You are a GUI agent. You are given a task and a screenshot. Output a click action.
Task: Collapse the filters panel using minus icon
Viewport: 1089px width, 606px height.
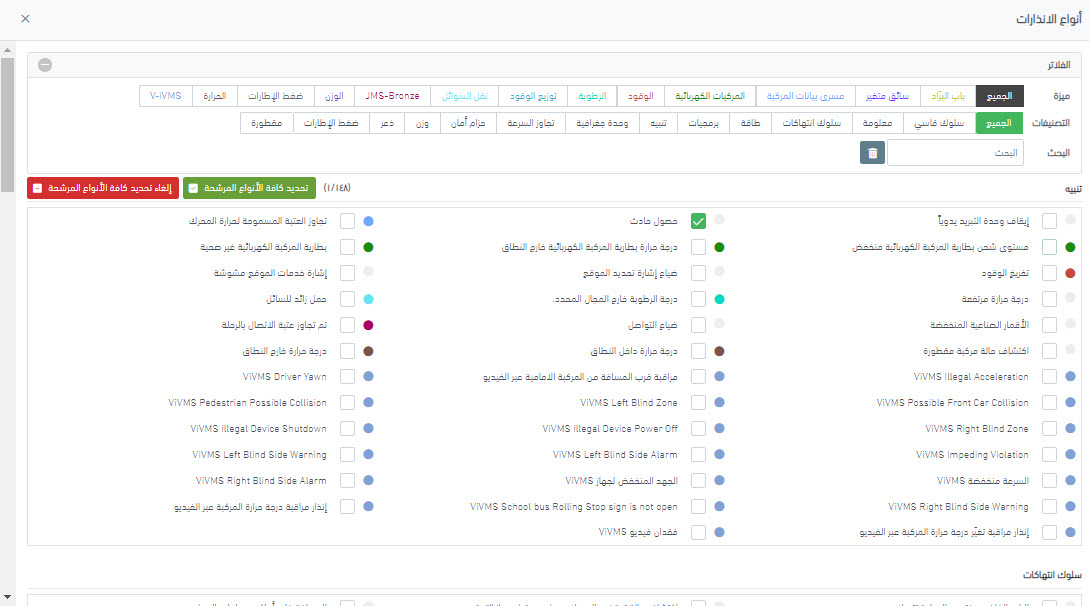pyautogui.click(x=45, y=65)
